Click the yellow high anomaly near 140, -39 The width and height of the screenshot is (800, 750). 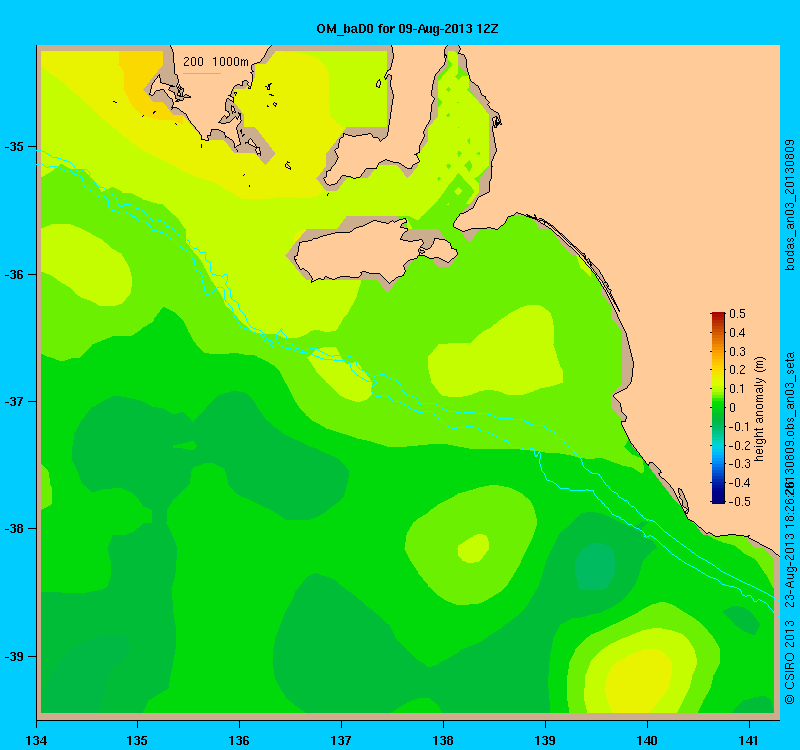[639, 681]
